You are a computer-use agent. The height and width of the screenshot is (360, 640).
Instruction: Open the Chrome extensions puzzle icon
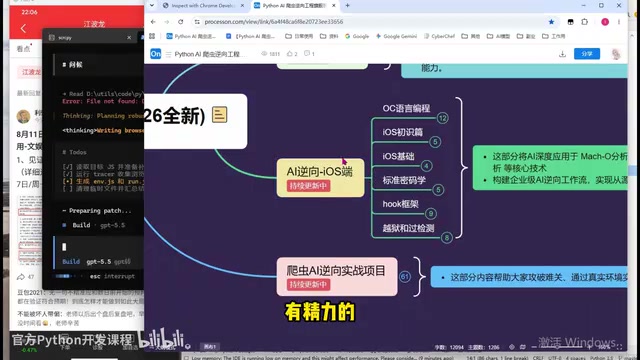[584, 22]
